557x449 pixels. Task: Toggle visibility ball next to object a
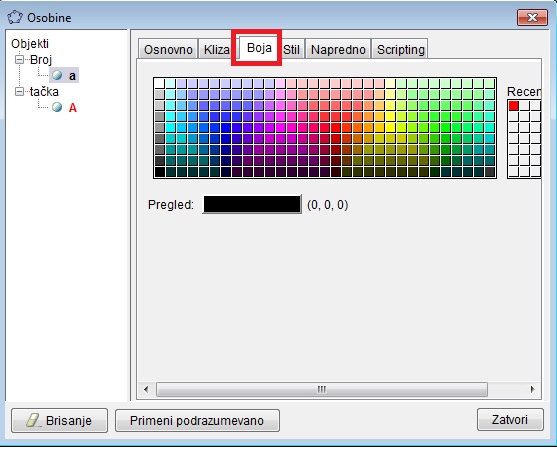point(57,75)
